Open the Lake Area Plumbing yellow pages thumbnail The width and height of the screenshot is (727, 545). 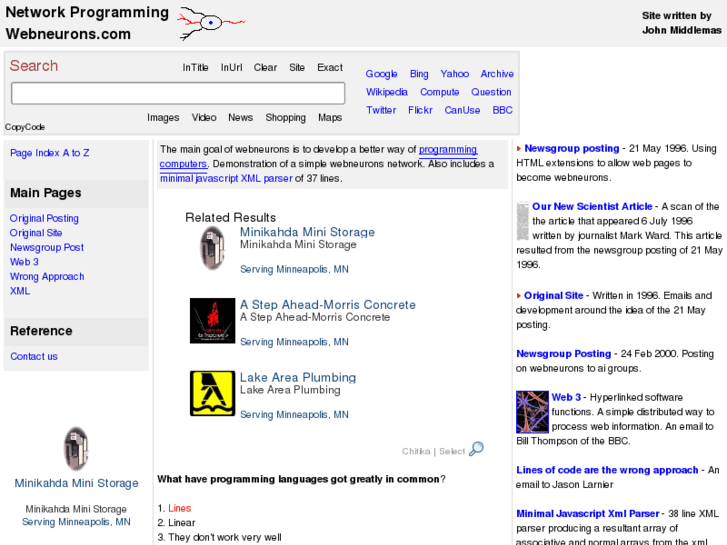click(212, 393)
